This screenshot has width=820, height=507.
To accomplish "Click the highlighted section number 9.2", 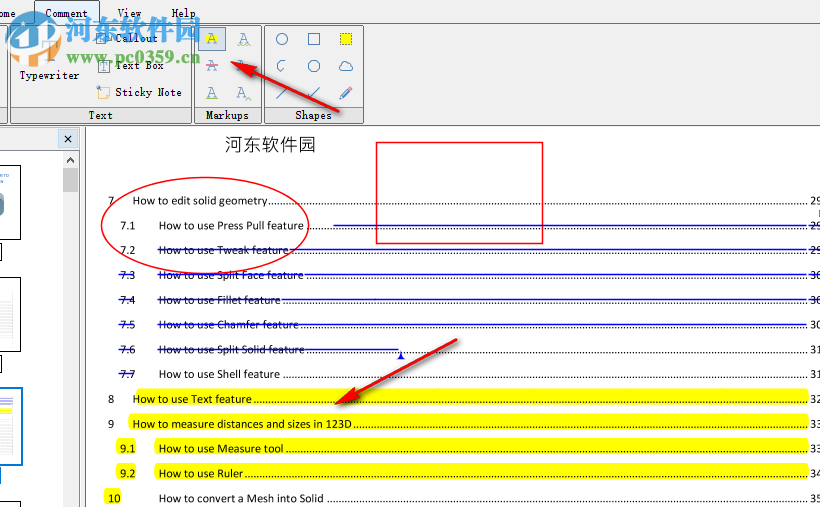I will (127, 474).
